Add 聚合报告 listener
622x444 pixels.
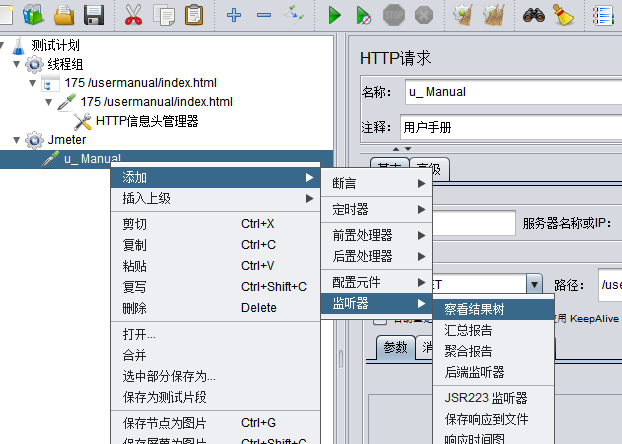click(x=493, y=351)
